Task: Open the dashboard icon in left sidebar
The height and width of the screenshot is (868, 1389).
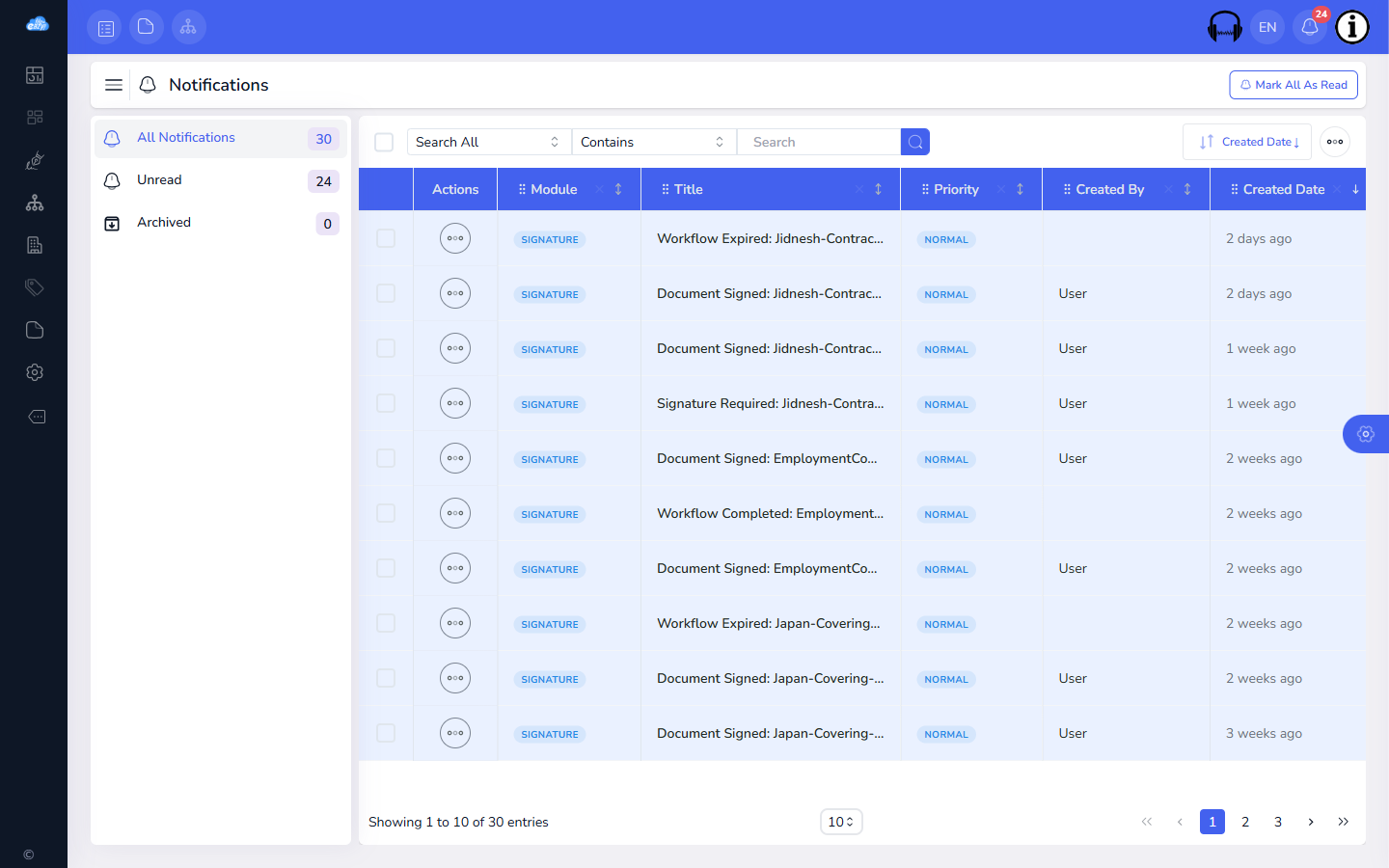Action: (35, 75)
